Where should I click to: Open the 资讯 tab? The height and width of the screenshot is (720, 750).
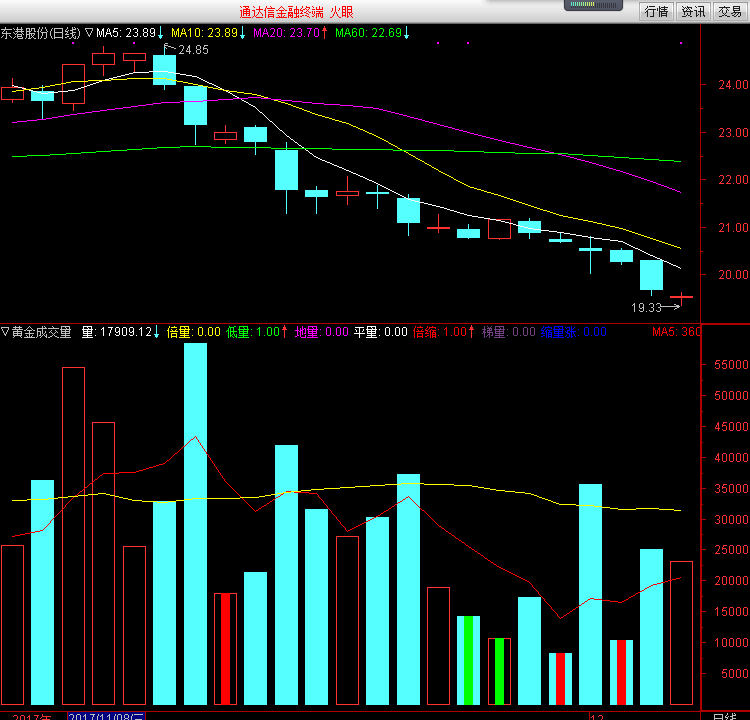click(x=693, y=11)
